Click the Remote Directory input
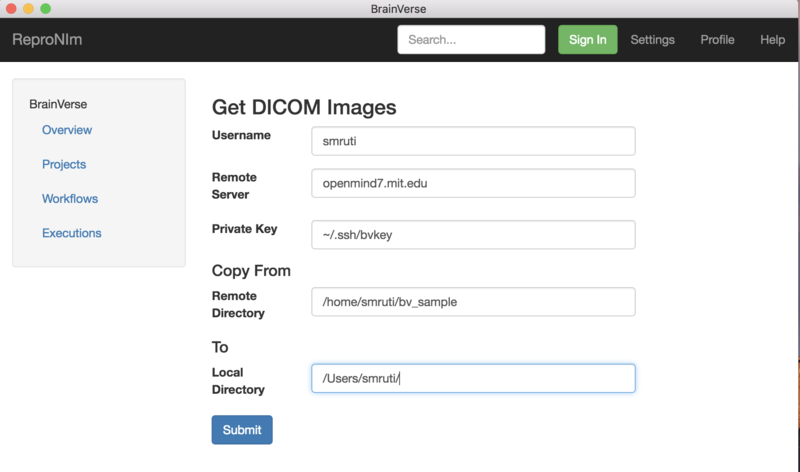 click(x=473, y=302)
